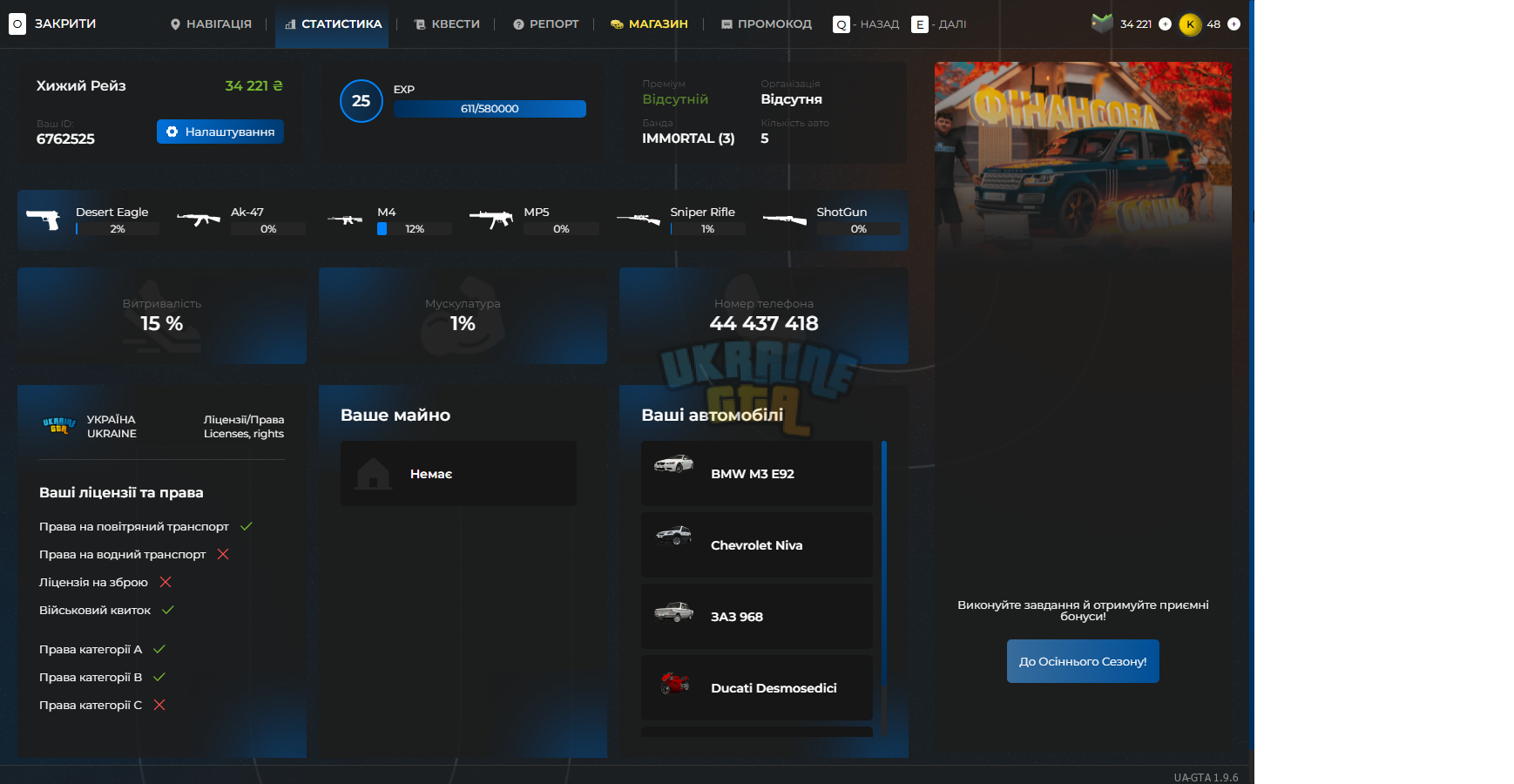Open the ПРОМОКОД tab
The height and width of the screenshot is (784, 1514).
click(x=767, y=24)
